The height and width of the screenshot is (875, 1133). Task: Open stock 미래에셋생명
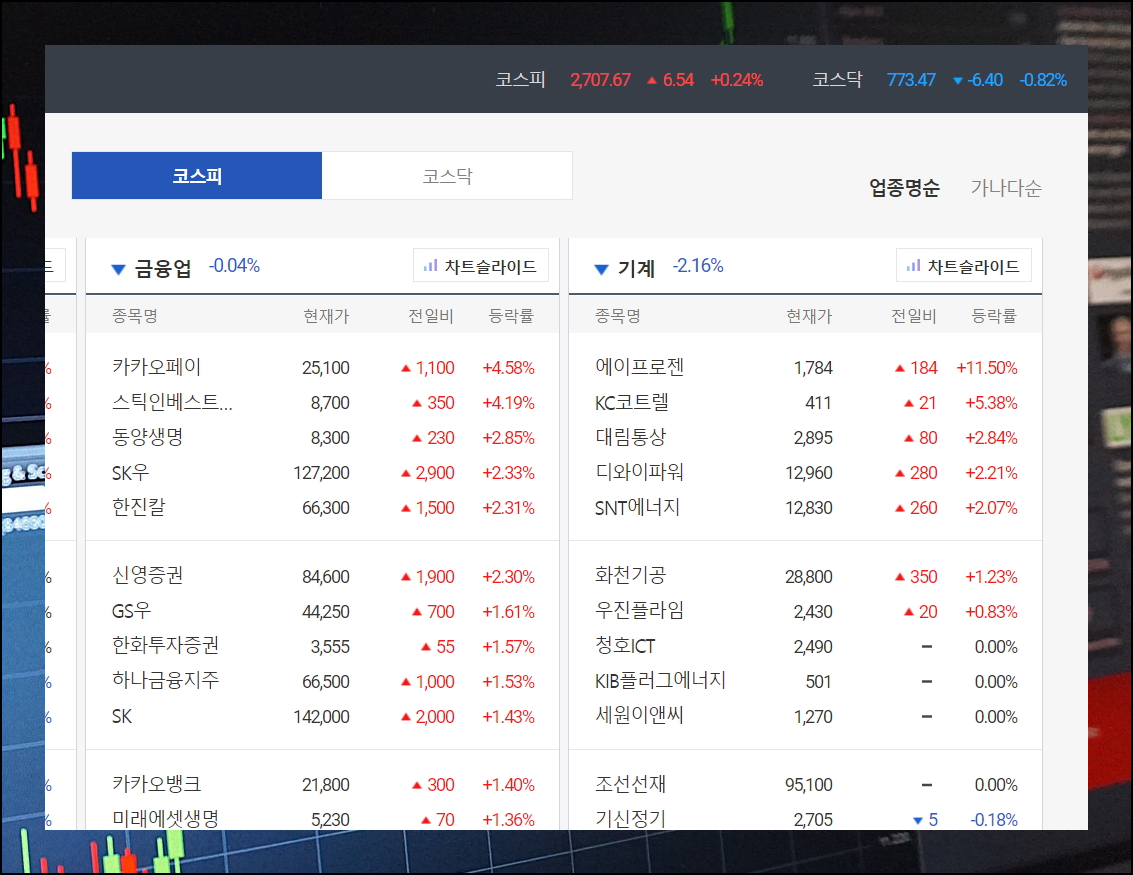tap(165, 819)
